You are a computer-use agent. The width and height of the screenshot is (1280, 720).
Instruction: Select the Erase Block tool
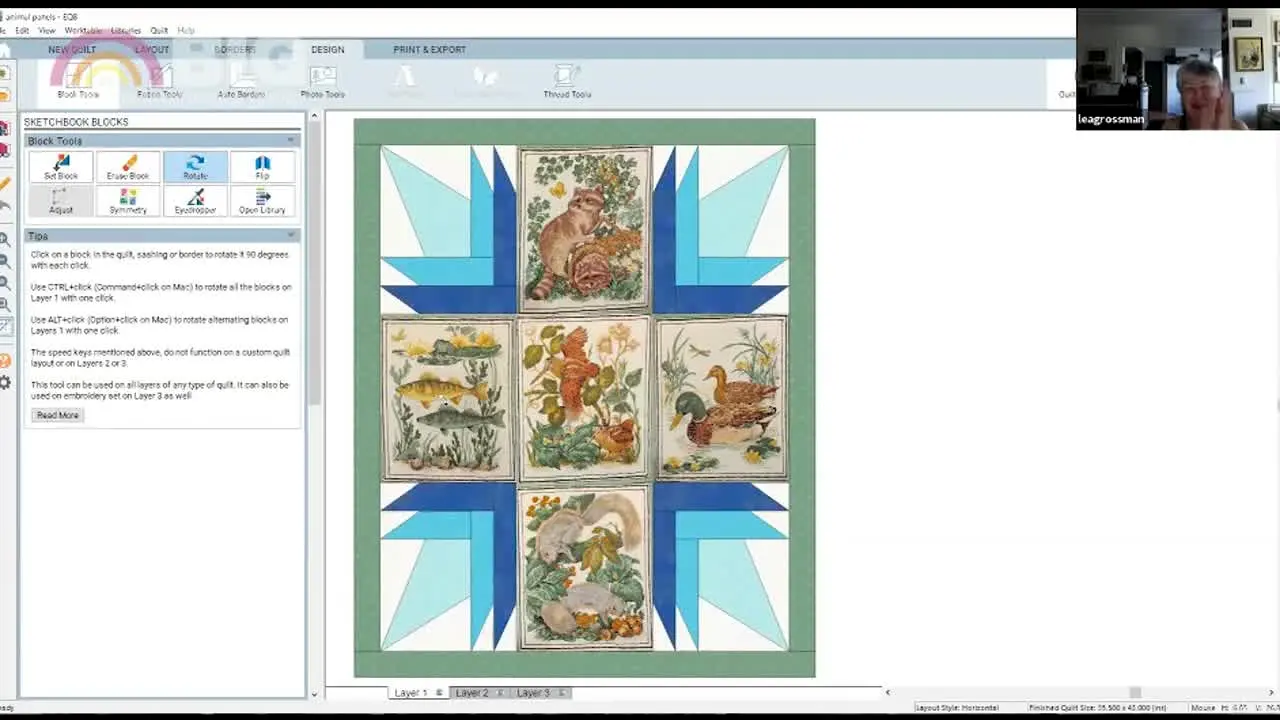tap(128, 167)
